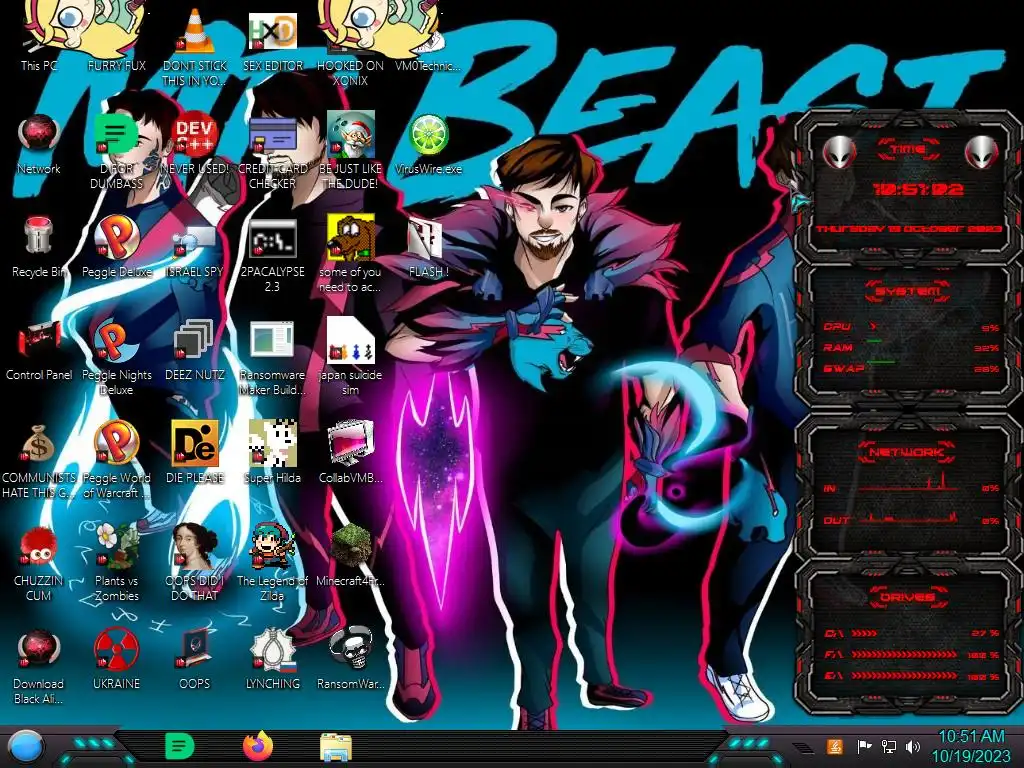The image size is (1024, 768).
Task: Open CollabVMB monitor icon
Action: 351,443
